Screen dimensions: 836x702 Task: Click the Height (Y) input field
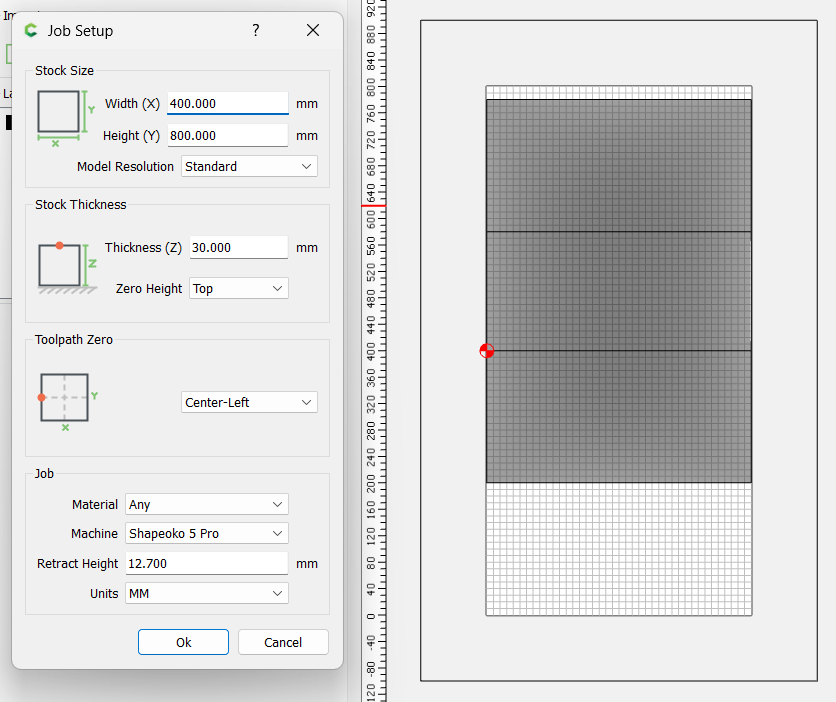click(x=227, y=136)
